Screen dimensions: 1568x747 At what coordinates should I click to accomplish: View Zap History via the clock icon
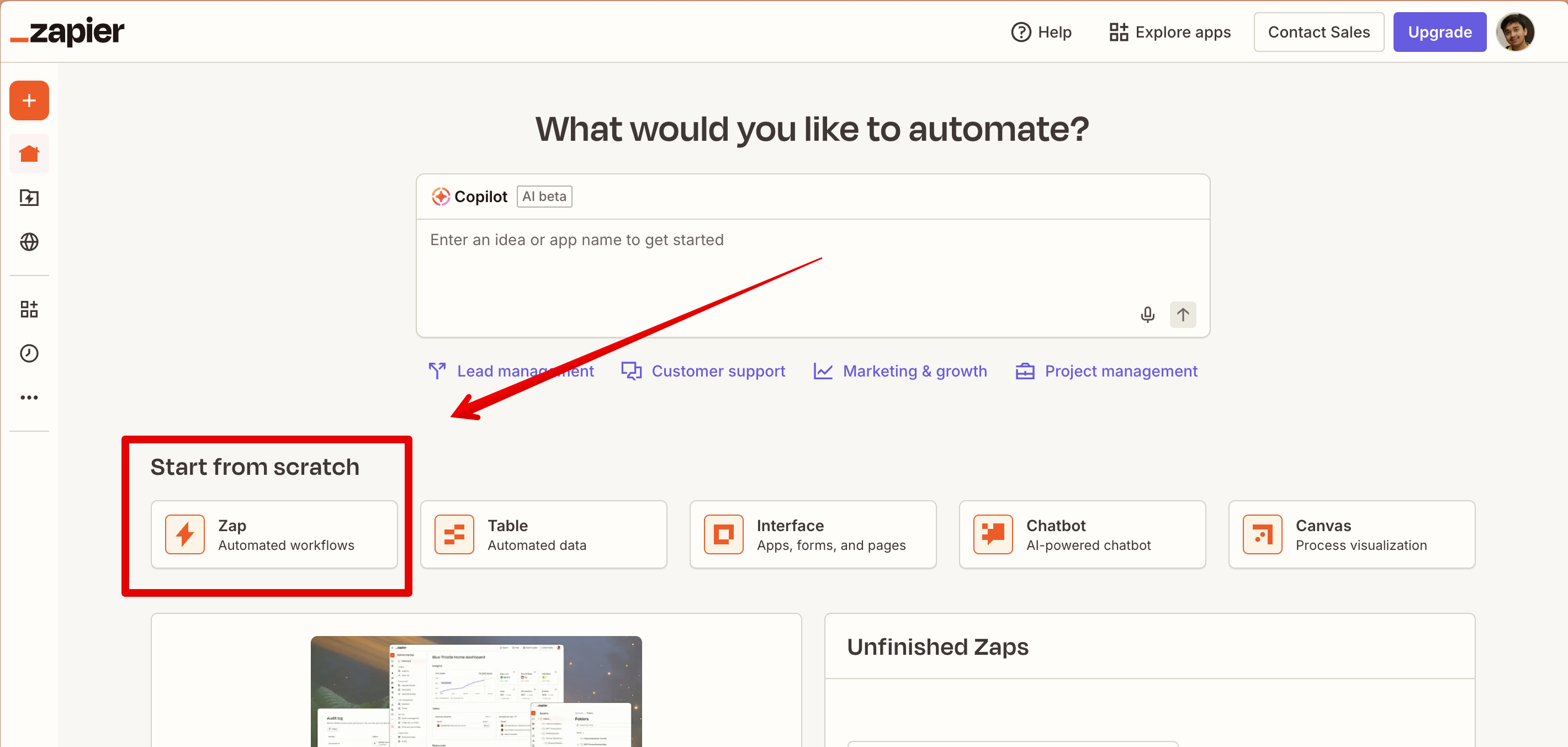29,353
